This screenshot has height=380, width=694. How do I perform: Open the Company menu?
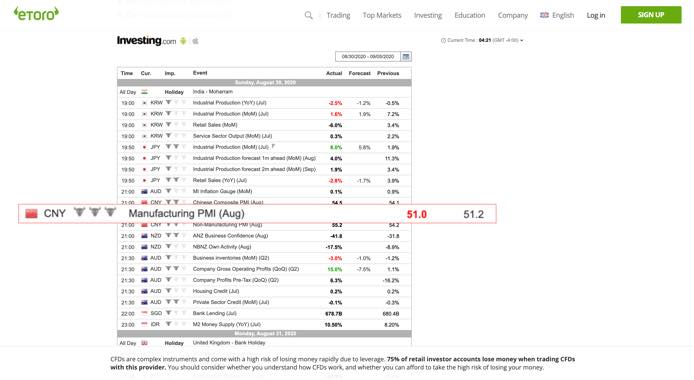[513, 15]
